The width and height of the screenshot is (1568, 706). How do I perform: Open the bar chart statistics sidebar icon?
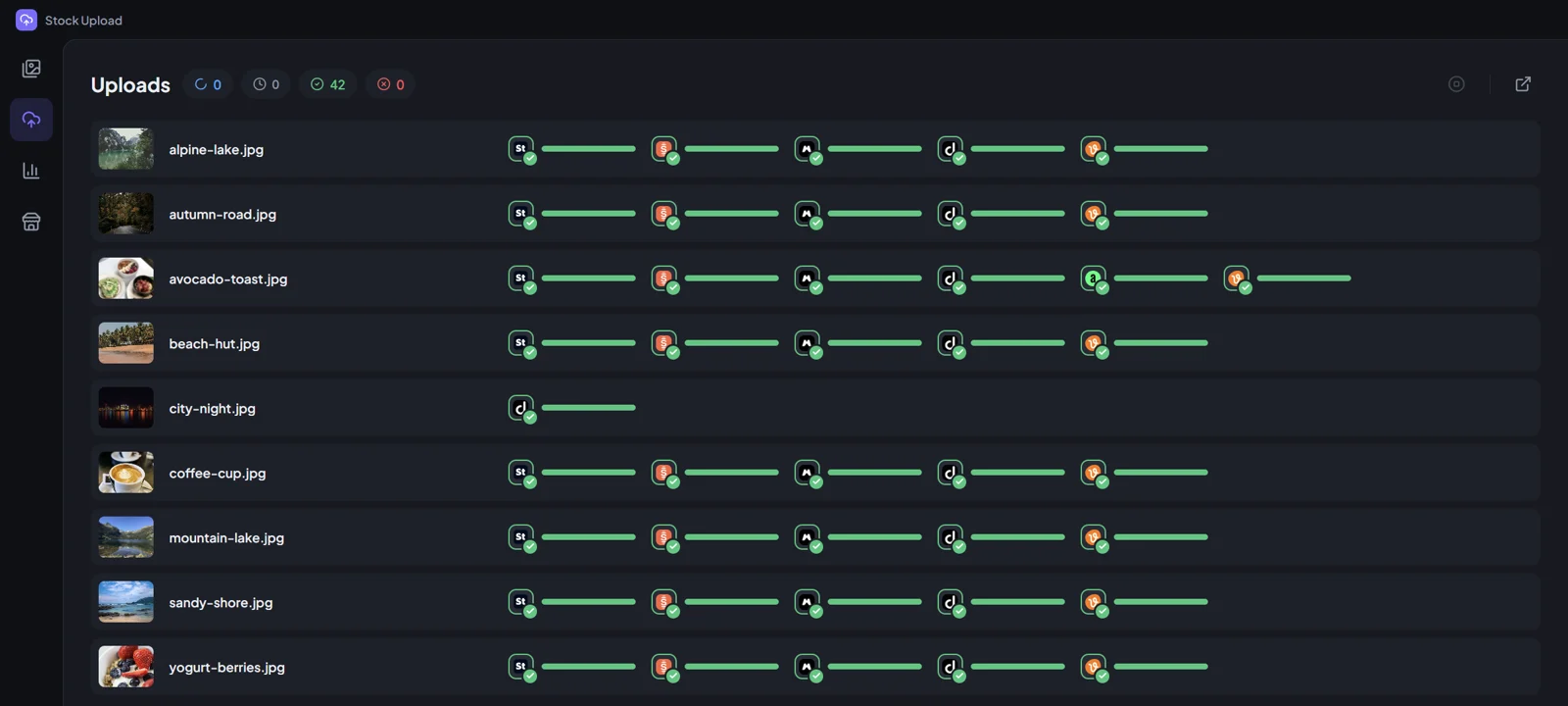pyautogui.click(x=31, y=171)
